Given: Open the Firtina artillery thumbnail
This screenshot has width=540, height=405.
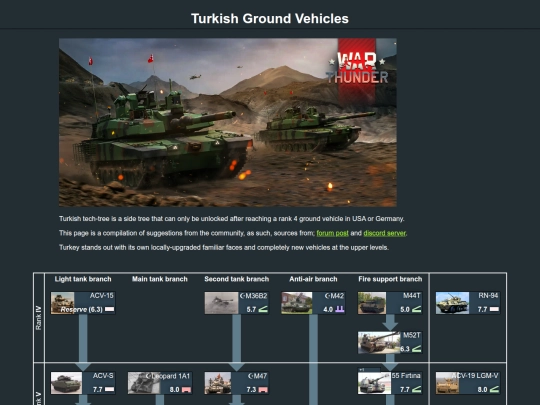Looking at the screenshot, I should 374,383.
